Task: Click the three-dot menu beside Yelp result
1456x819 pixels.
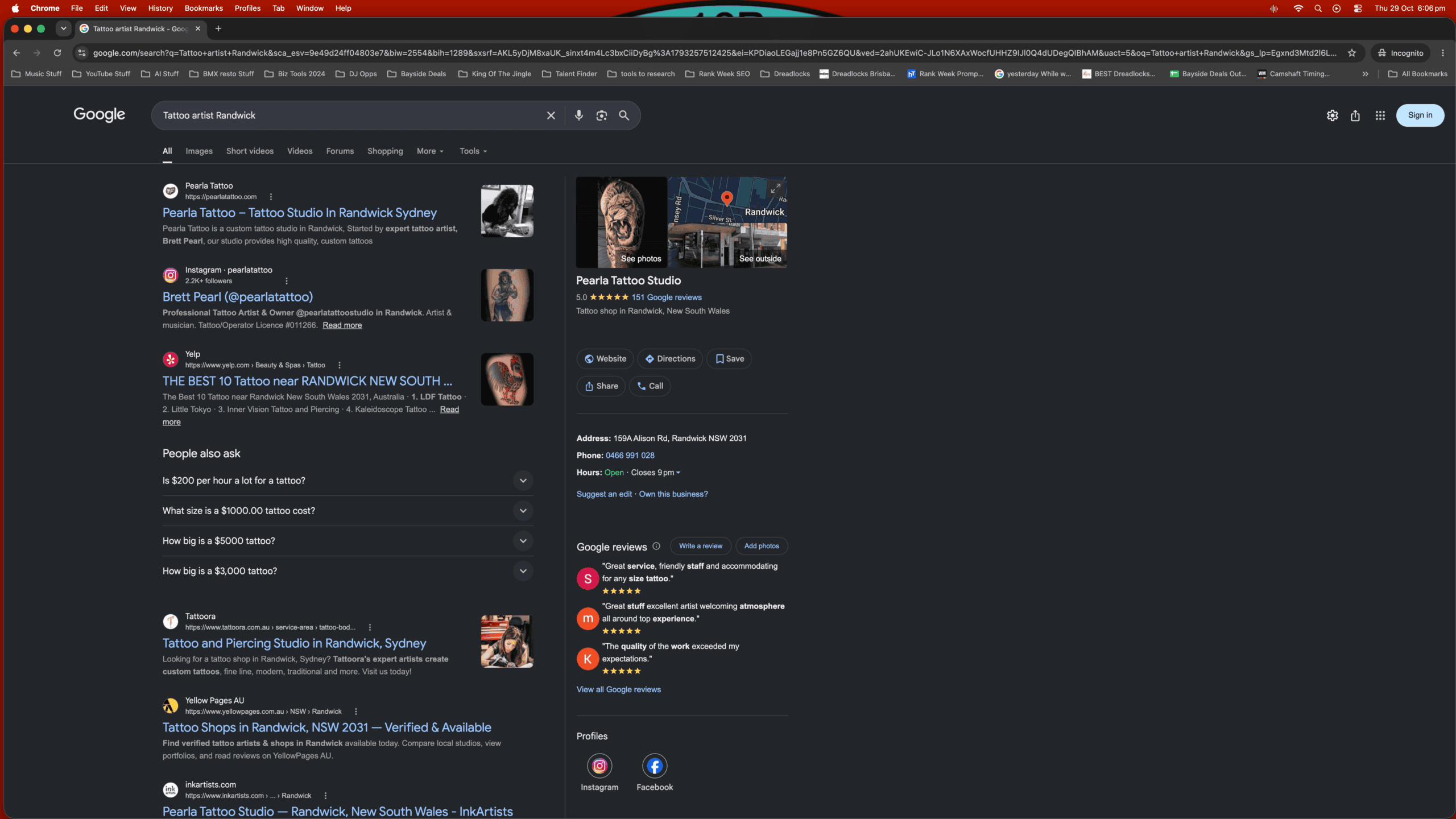Action: pos(340,365)
